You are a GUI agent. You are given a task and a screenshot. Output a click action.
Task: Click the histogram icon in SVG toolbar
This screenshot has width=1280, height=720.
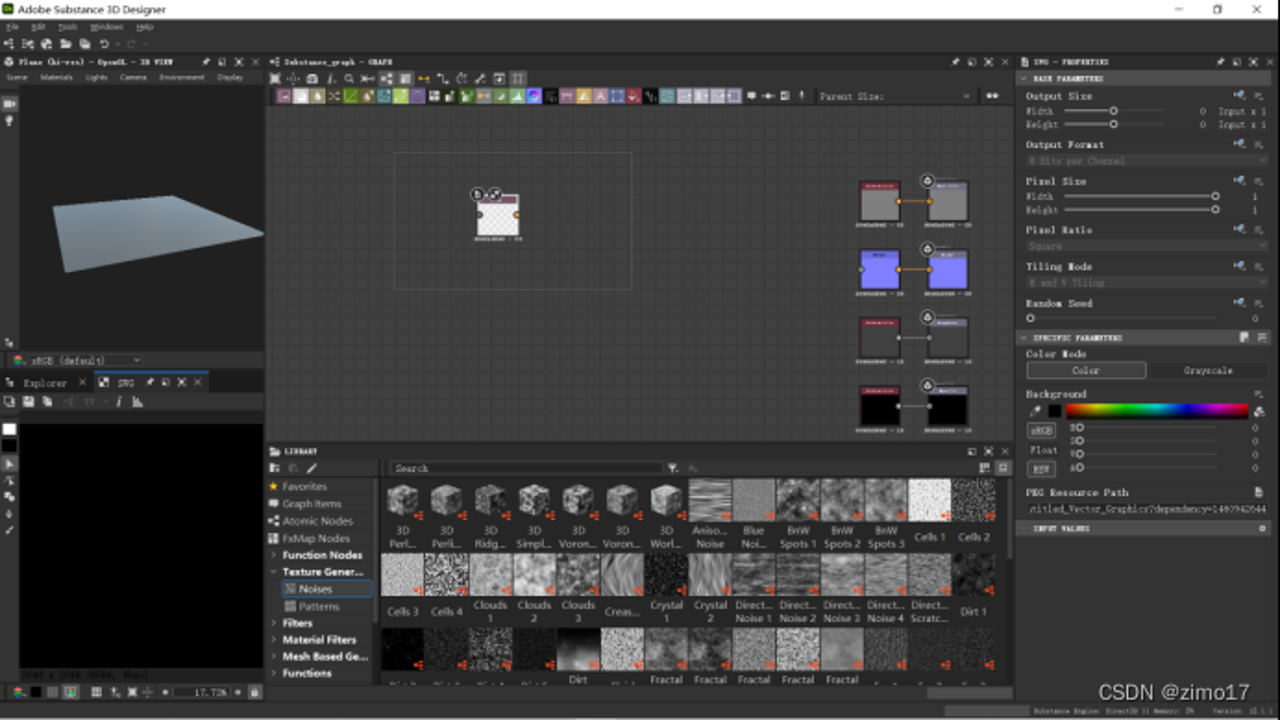(x=138, y=402)
